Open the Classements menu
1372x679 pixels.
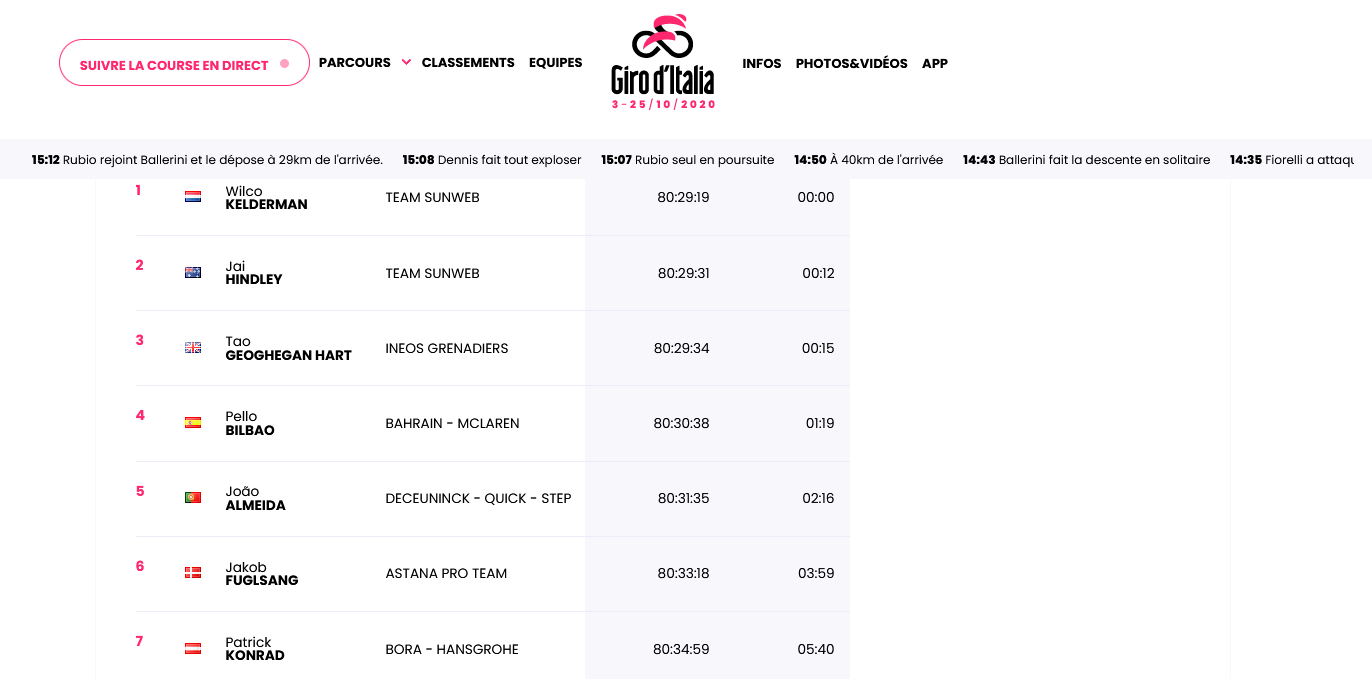pyautogui.click(x=468, y=63)
